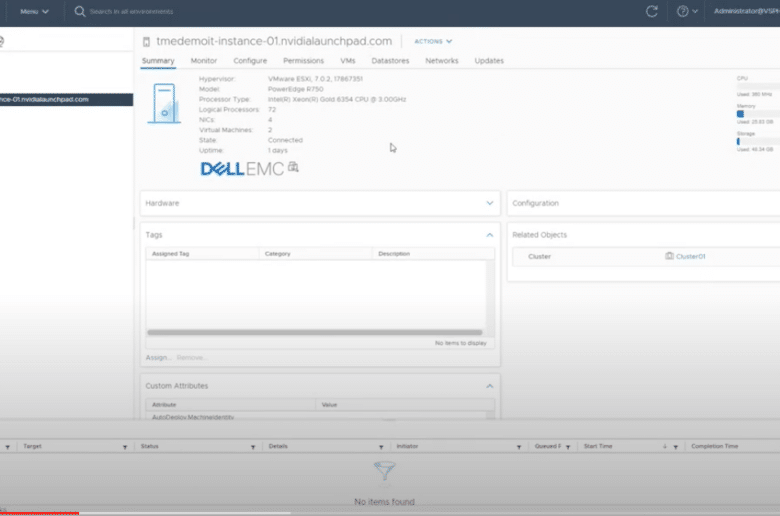Viewport: 780px width, 516px height.
Task: Select the nvidialaunchpad.com host in tree
Action: pos(66,100)
